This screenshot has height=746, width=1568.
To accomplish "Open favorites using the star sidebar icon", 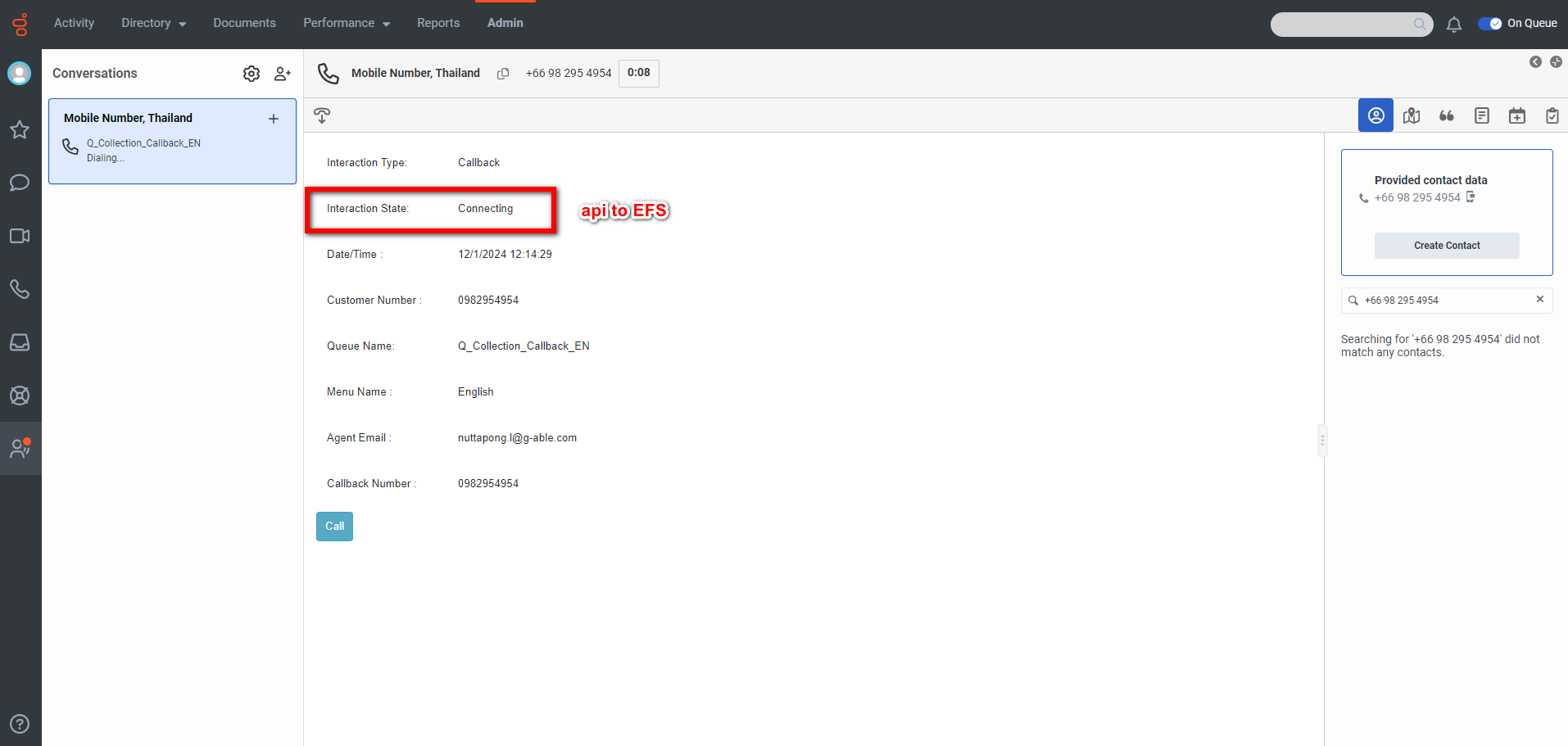I will tap(19, 129).
